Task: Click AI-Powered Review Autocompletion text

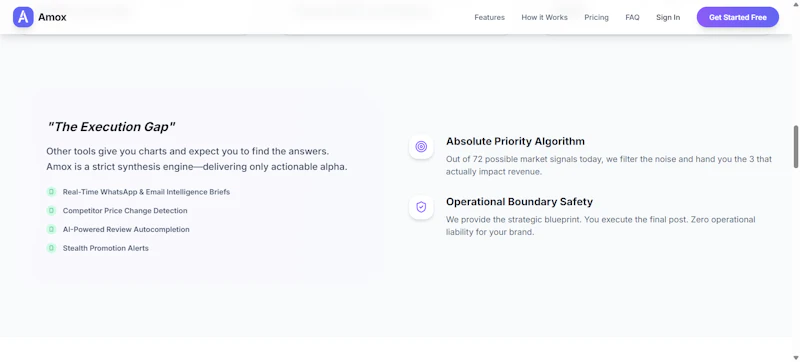Action: coord(126,229)
